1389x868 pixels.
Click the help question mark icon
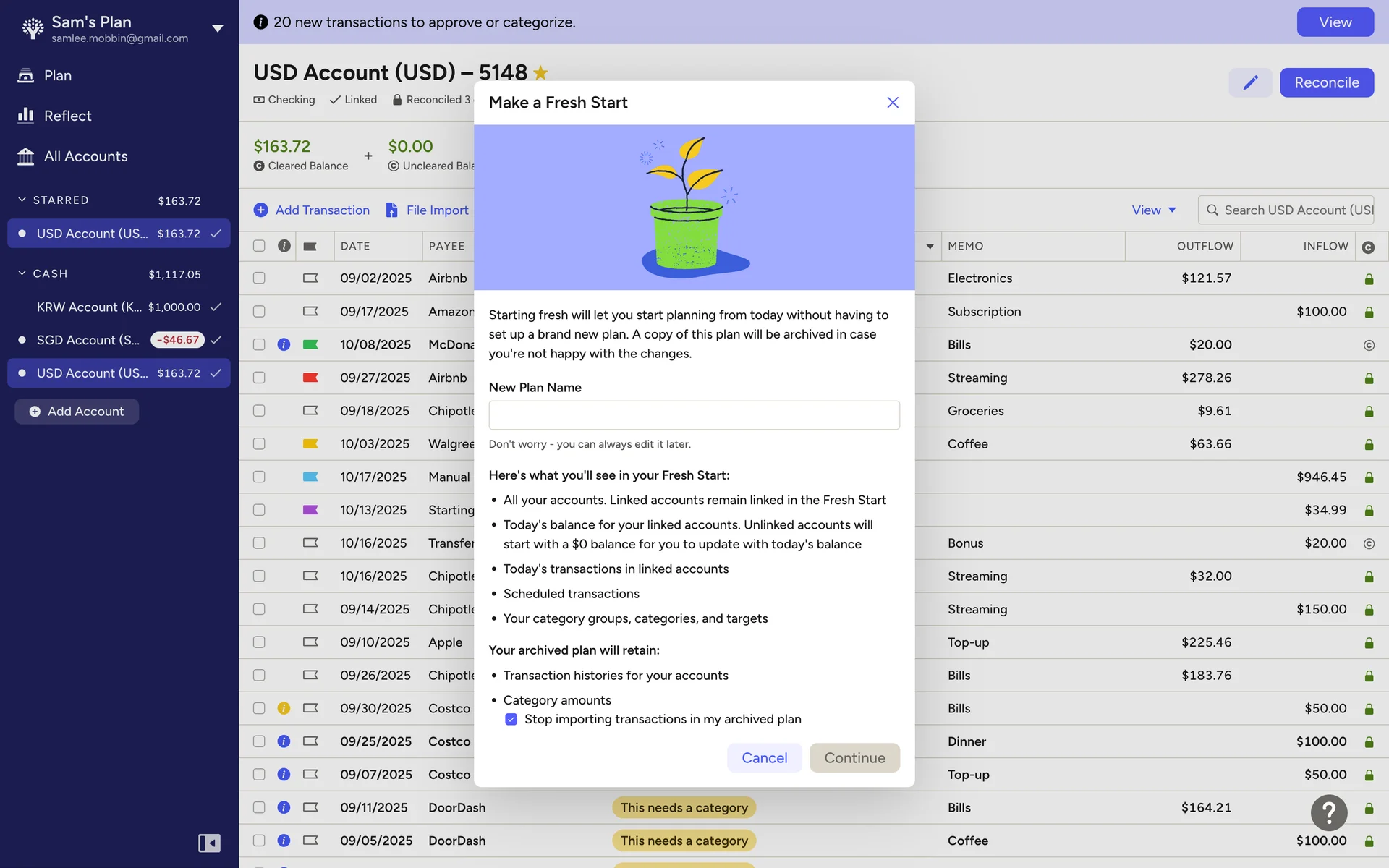pos(1328,812)
